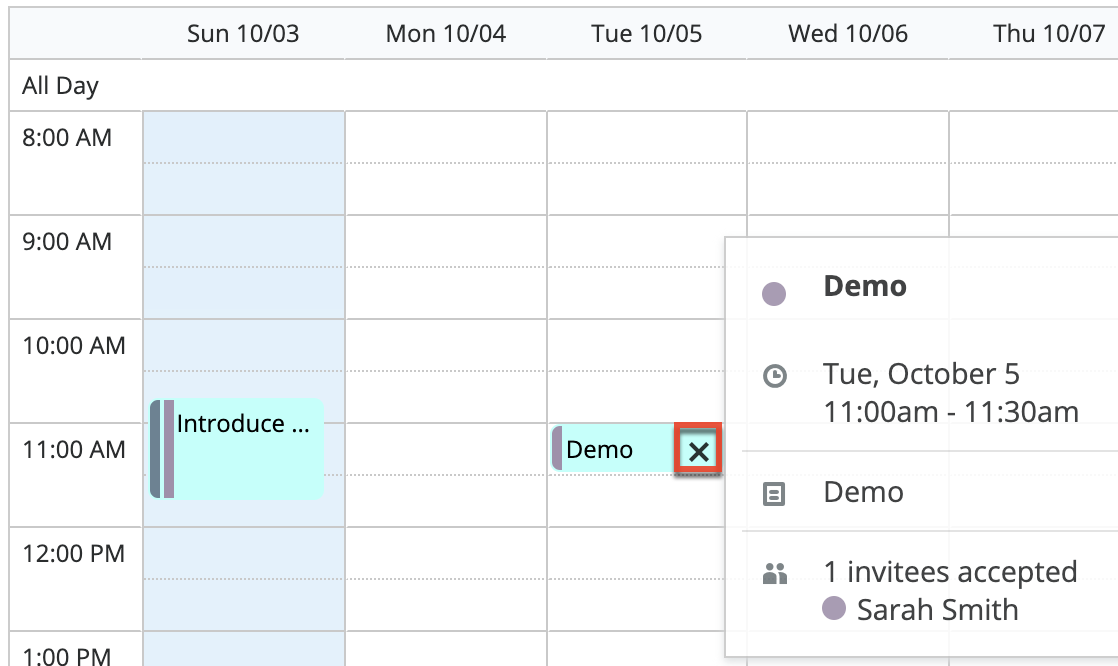1118x666 pixels.
Task: Select the Mon 10/04 column header
Action: 446,34
